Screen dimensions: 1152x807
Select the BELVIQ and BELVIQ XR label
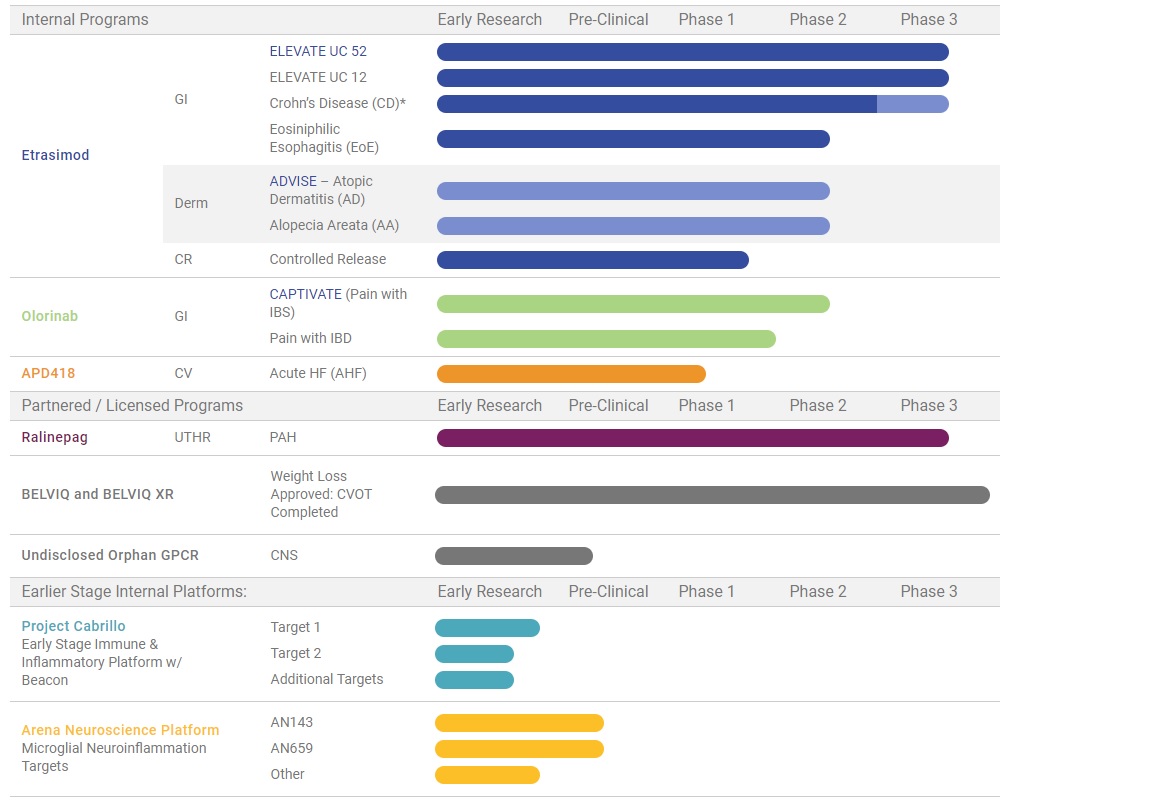coord(97,494)
